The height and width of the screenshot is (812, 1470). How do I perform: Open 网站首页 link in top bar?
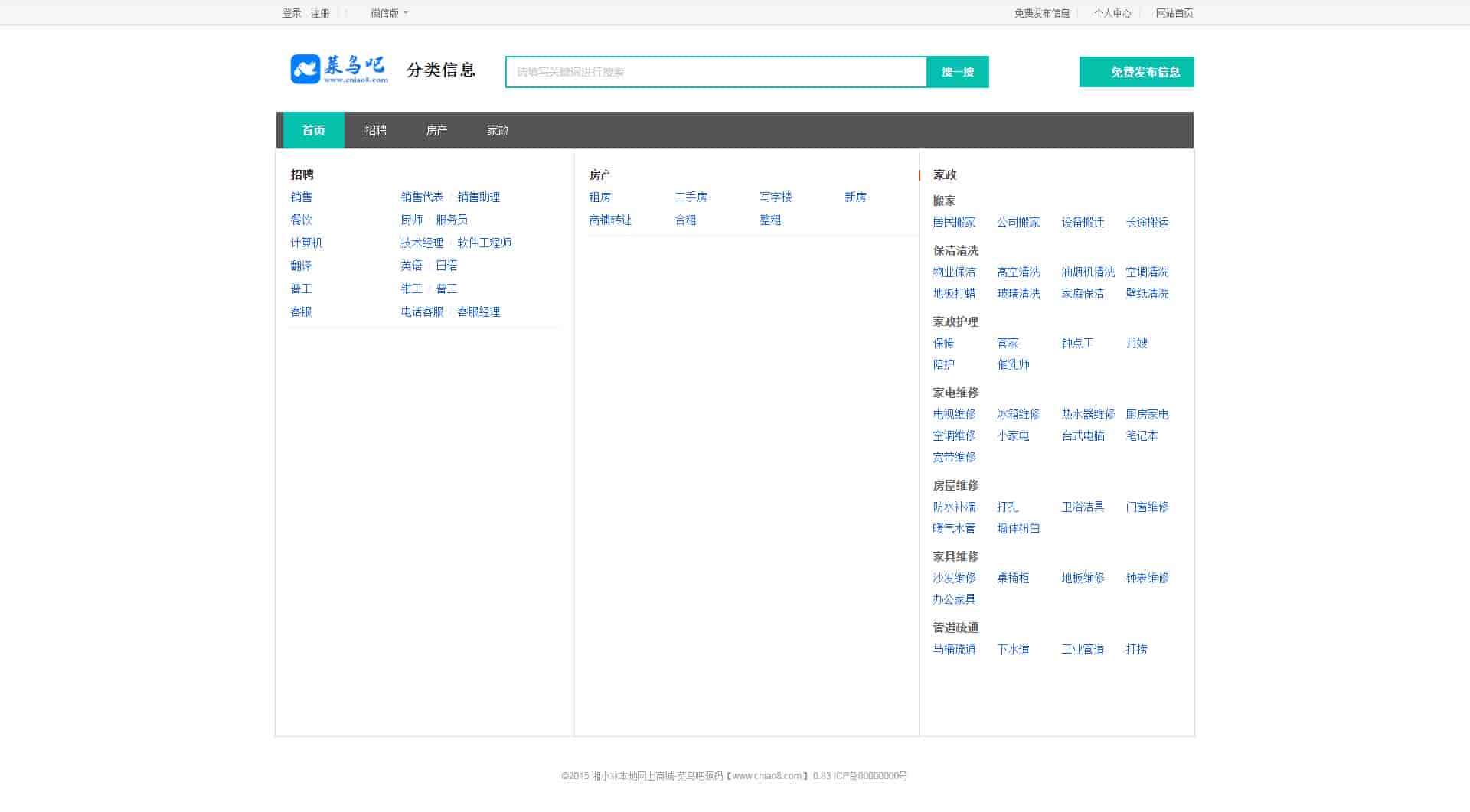pos(1174,13)
